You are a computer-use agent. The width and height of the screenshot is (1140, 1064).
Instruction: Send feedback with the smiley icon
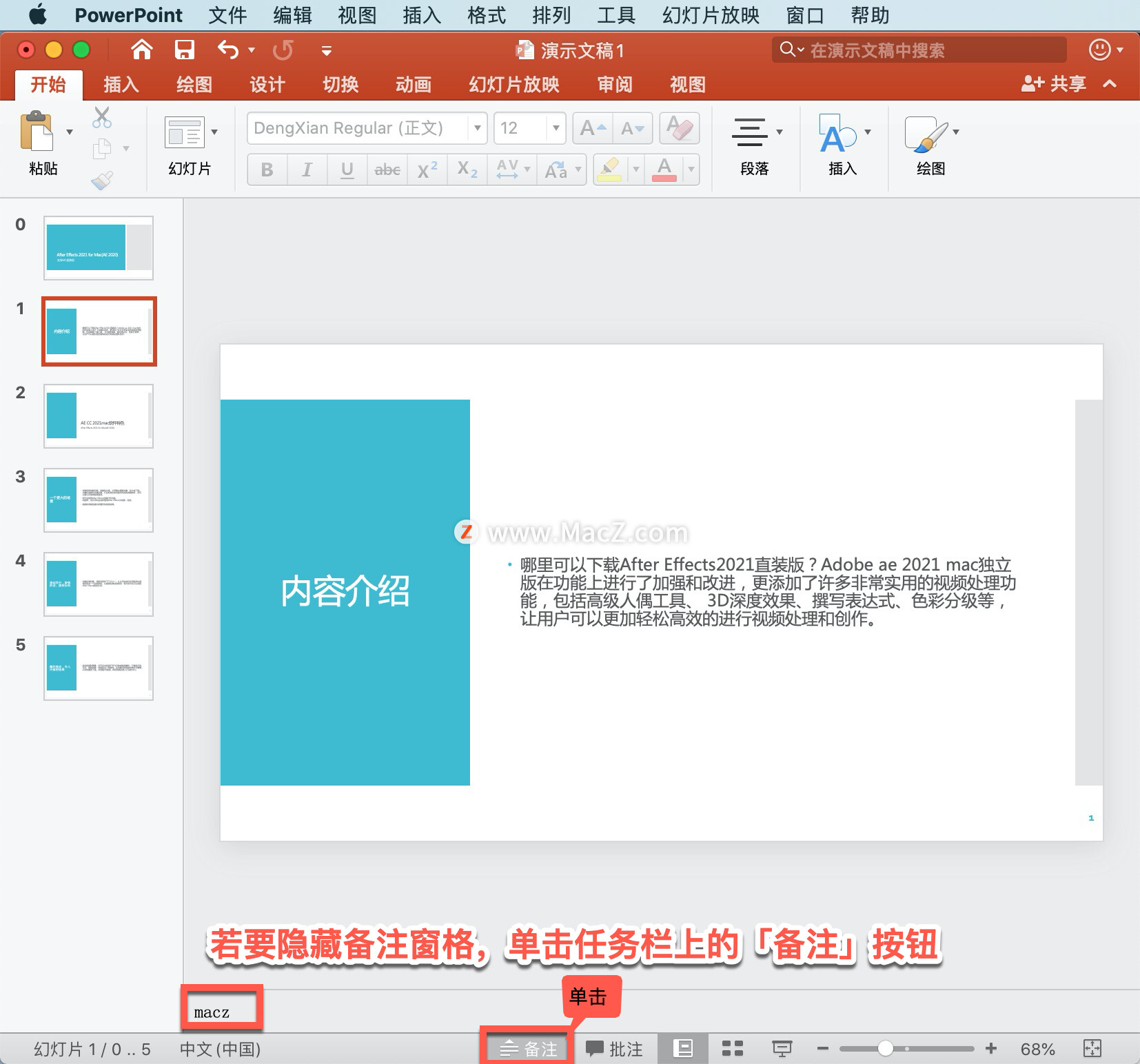click(1099, 50)
